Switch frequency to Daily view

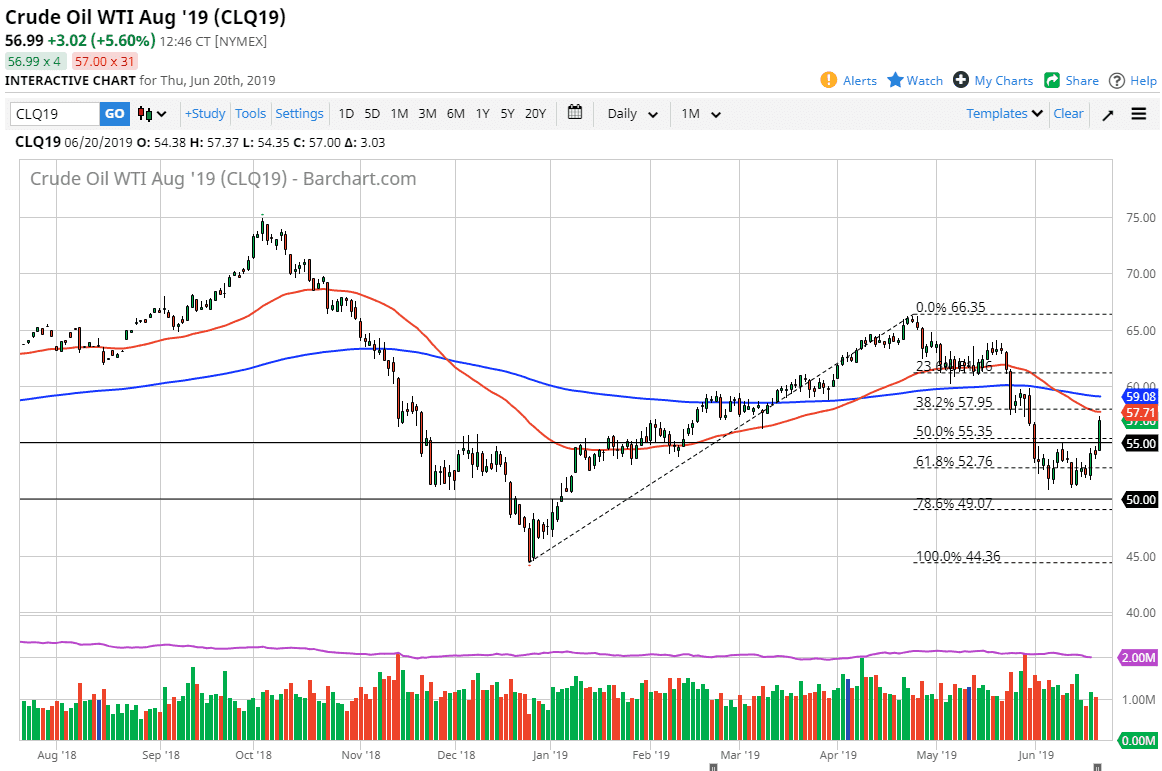(x=624, y=114)
